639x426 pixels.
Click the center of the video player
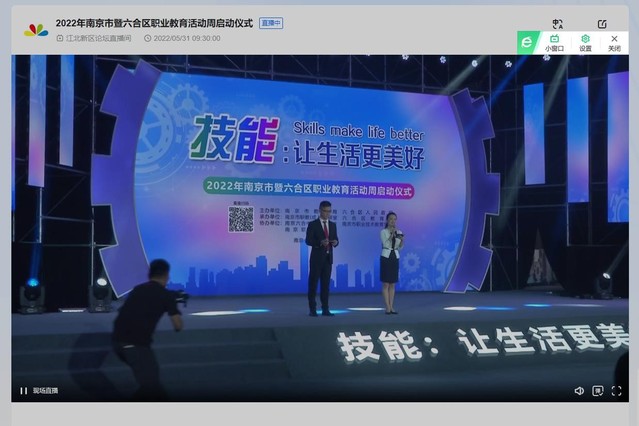pos(319,228)
